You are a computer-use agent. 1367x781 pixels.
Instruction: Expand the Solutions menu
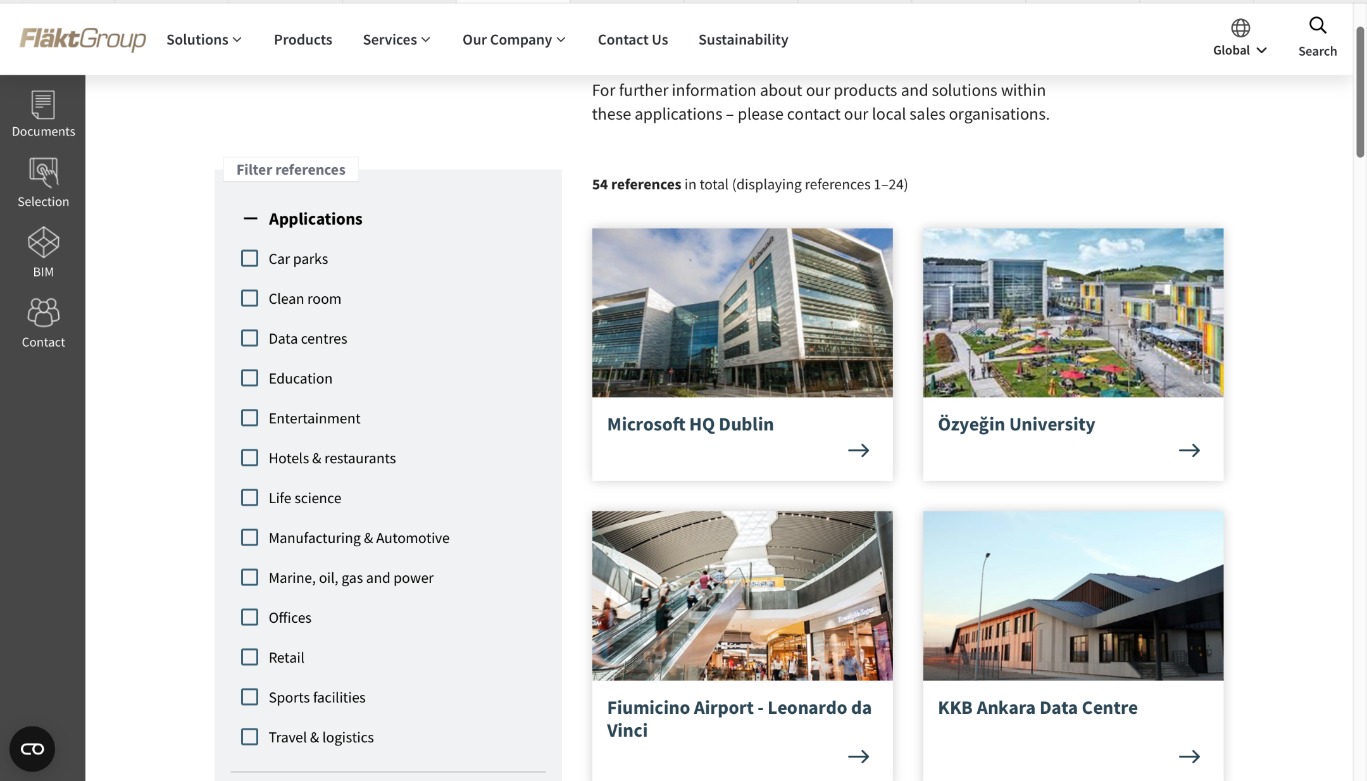(204, 40)
